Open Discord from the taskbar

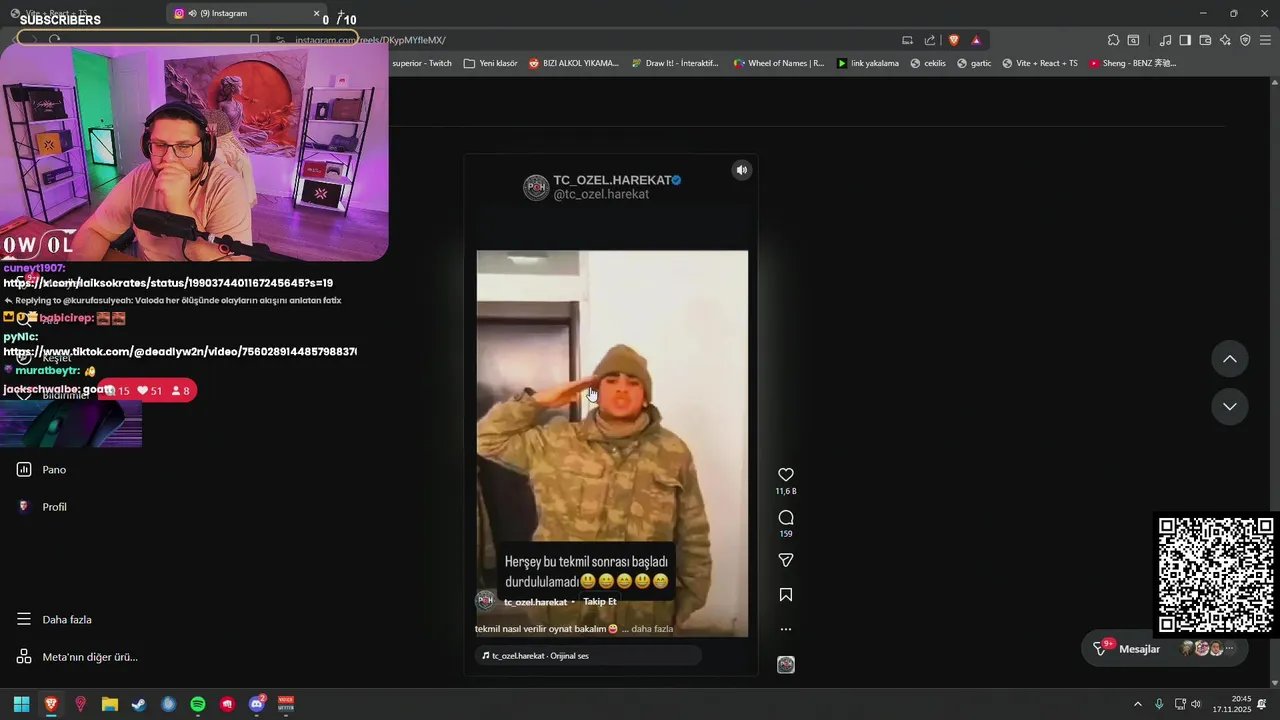[x=257, y=704]
